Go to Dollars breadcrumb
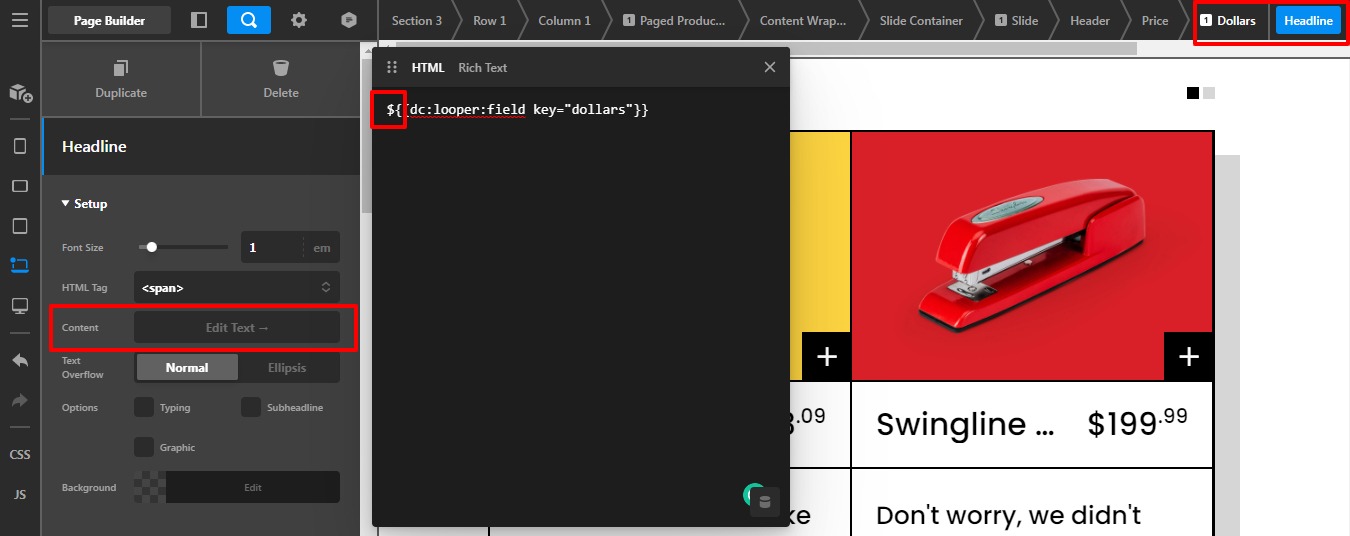Screen dimensions: 1350x536 (x=1228, y=20)
